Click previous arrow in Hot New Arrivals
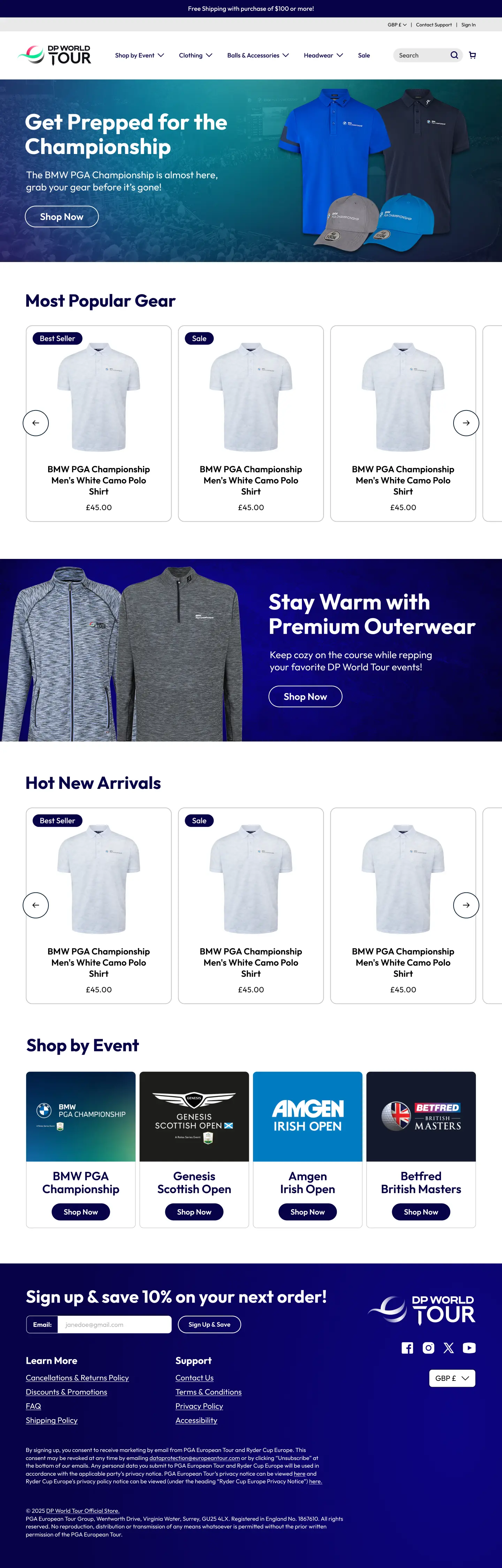The image size is (502, 1568). pyautogui.click(x=36, y=905)
